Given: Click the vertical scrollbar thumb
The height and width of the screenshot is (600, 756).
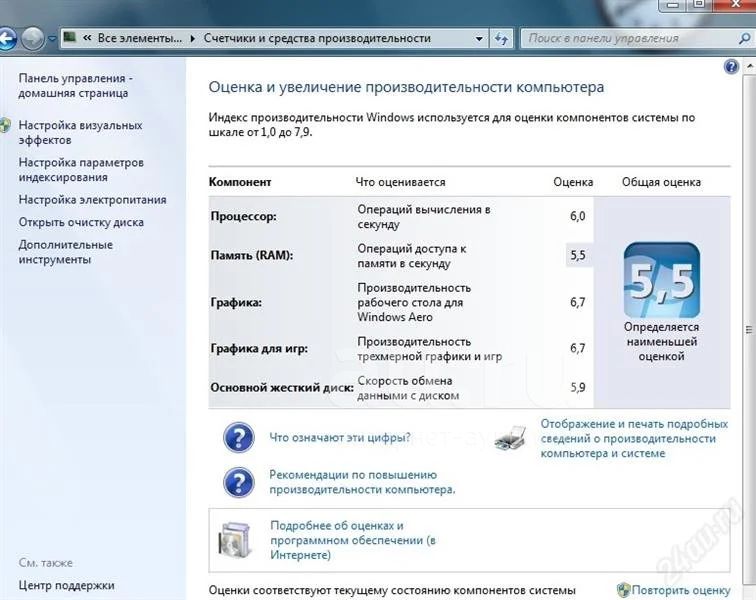Looking at the screenshot, I should point(749,330).
